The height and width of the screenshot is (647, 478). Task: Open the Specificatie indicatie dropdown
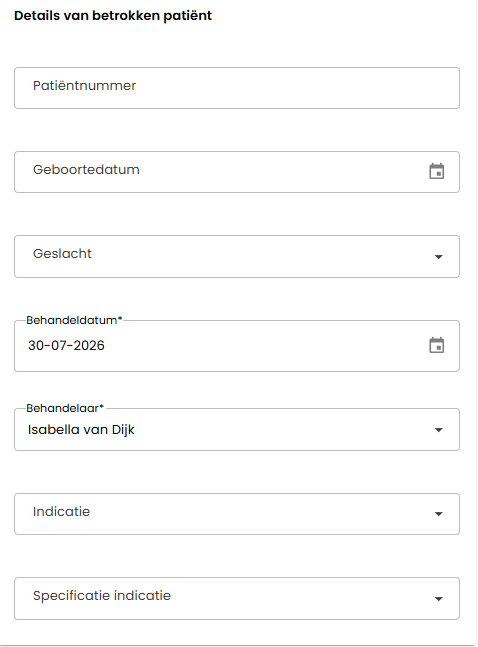point(237,598)
